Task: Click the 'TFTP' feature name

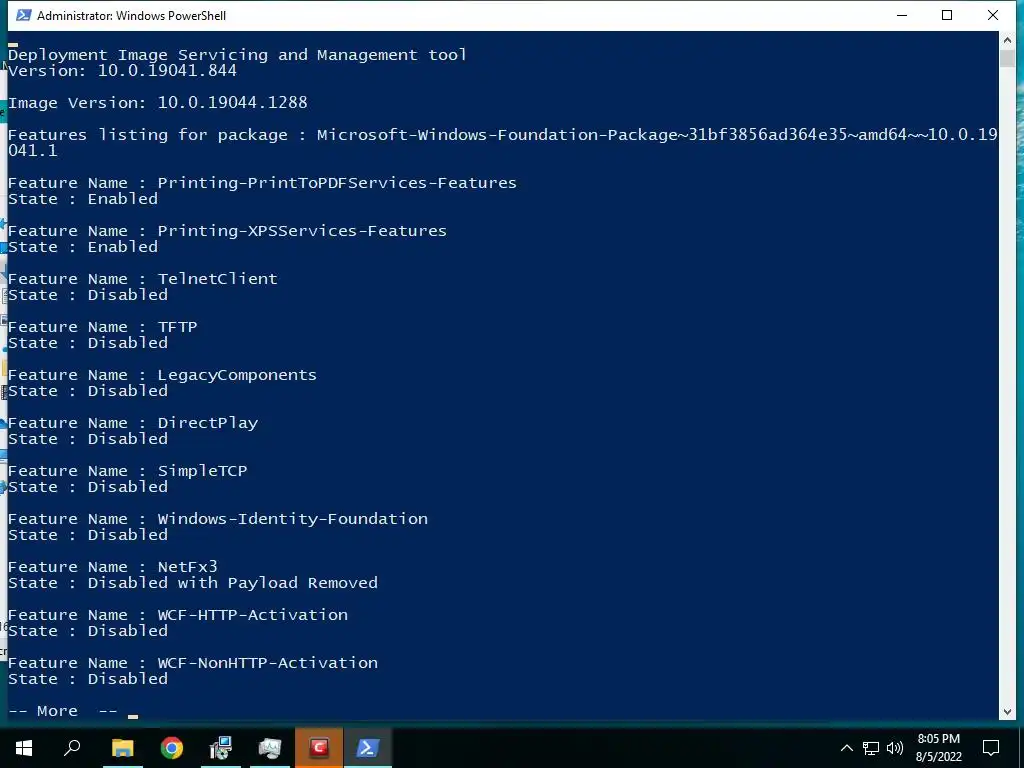Action: (x=177, y=327)
